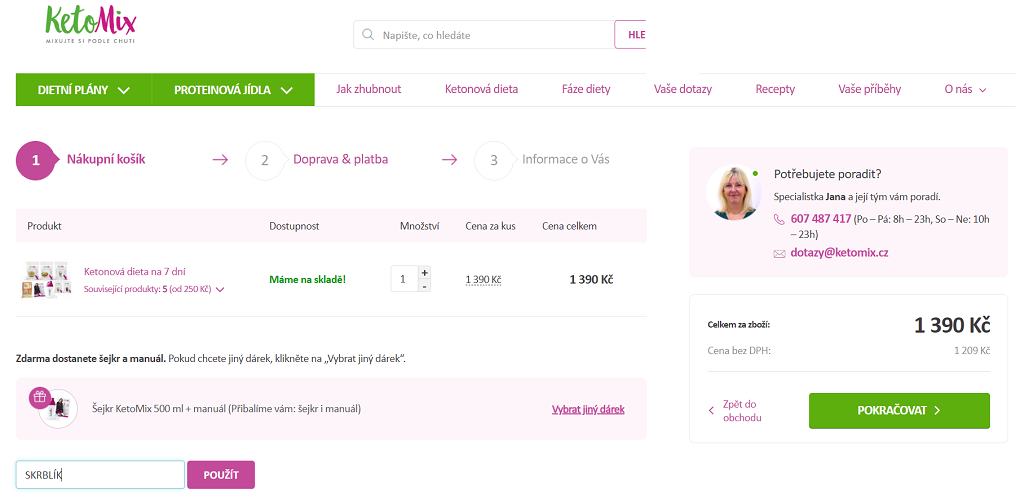Click the step 2 circle, Doprava & platba
Viewport: 1020px width, 499px height.
(x=265, y=161)
